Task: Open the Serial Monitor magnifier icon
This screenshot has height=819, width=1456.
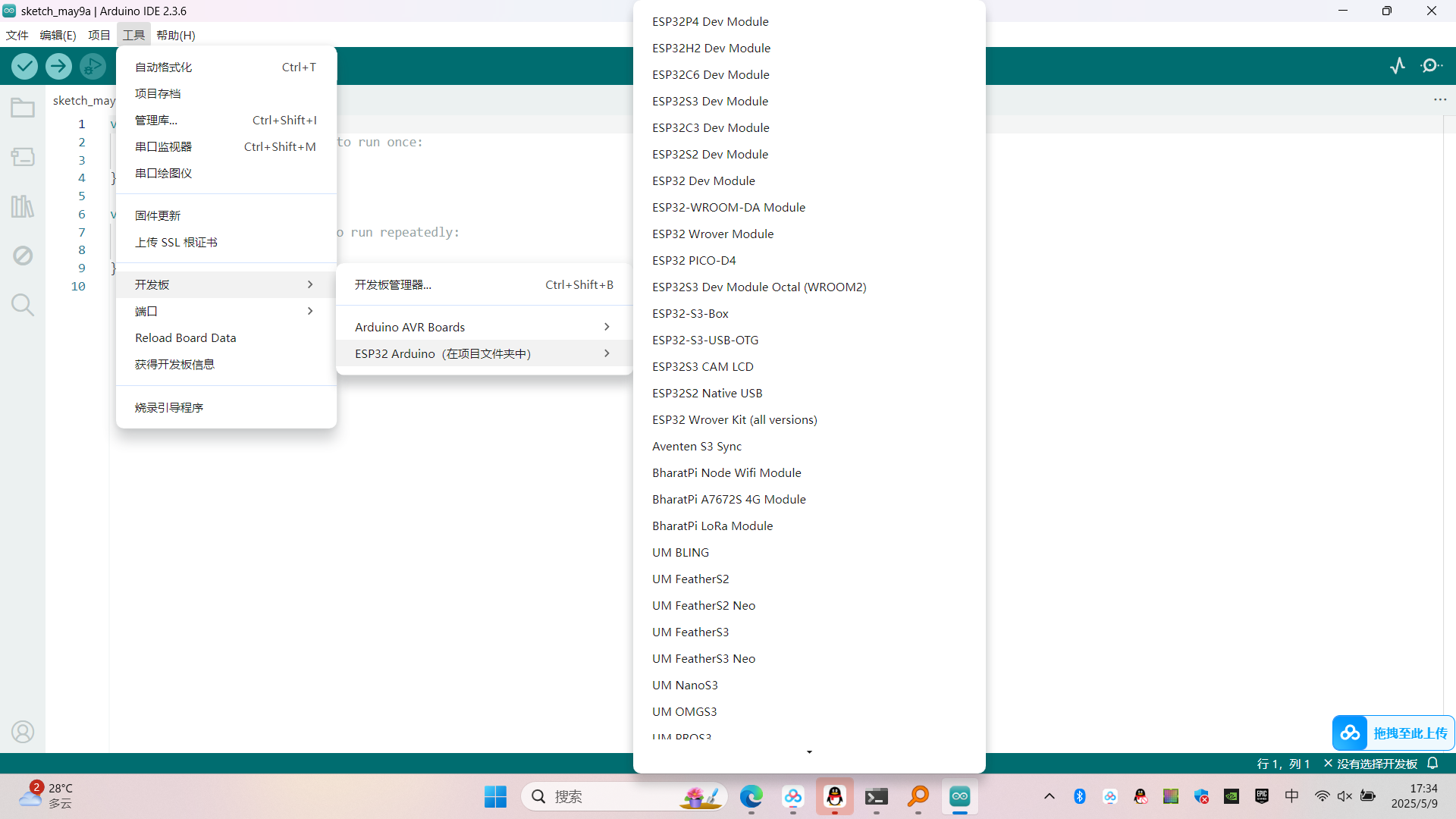Action: 1432,66
